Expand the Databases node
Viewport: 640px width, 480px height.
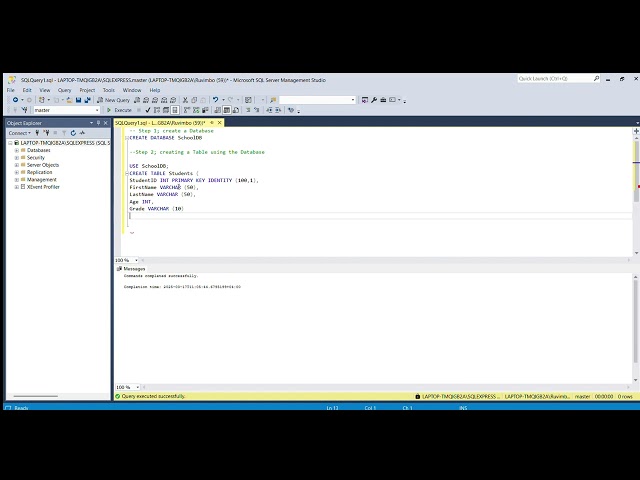coord(17,151)
